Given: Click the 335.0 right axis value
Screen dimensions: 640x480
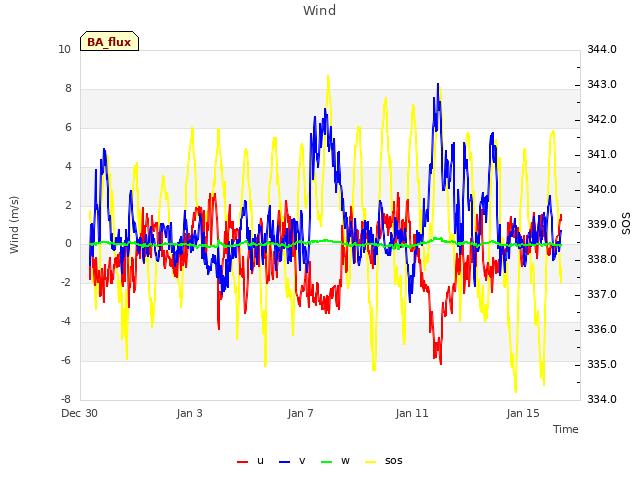Looking at the screenshot, I should 602,364.
